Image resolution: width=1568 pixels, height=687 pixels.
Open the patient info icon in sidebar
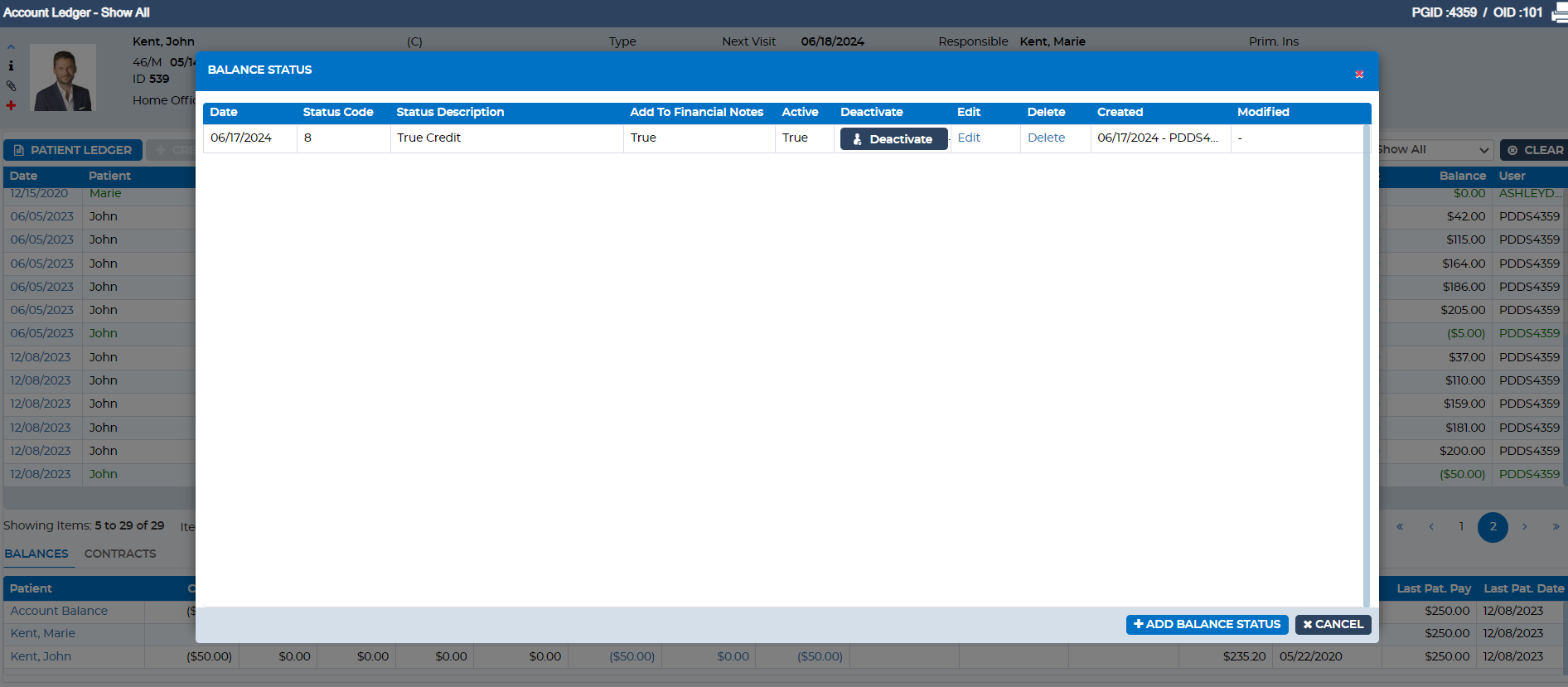tap(11, 65)
